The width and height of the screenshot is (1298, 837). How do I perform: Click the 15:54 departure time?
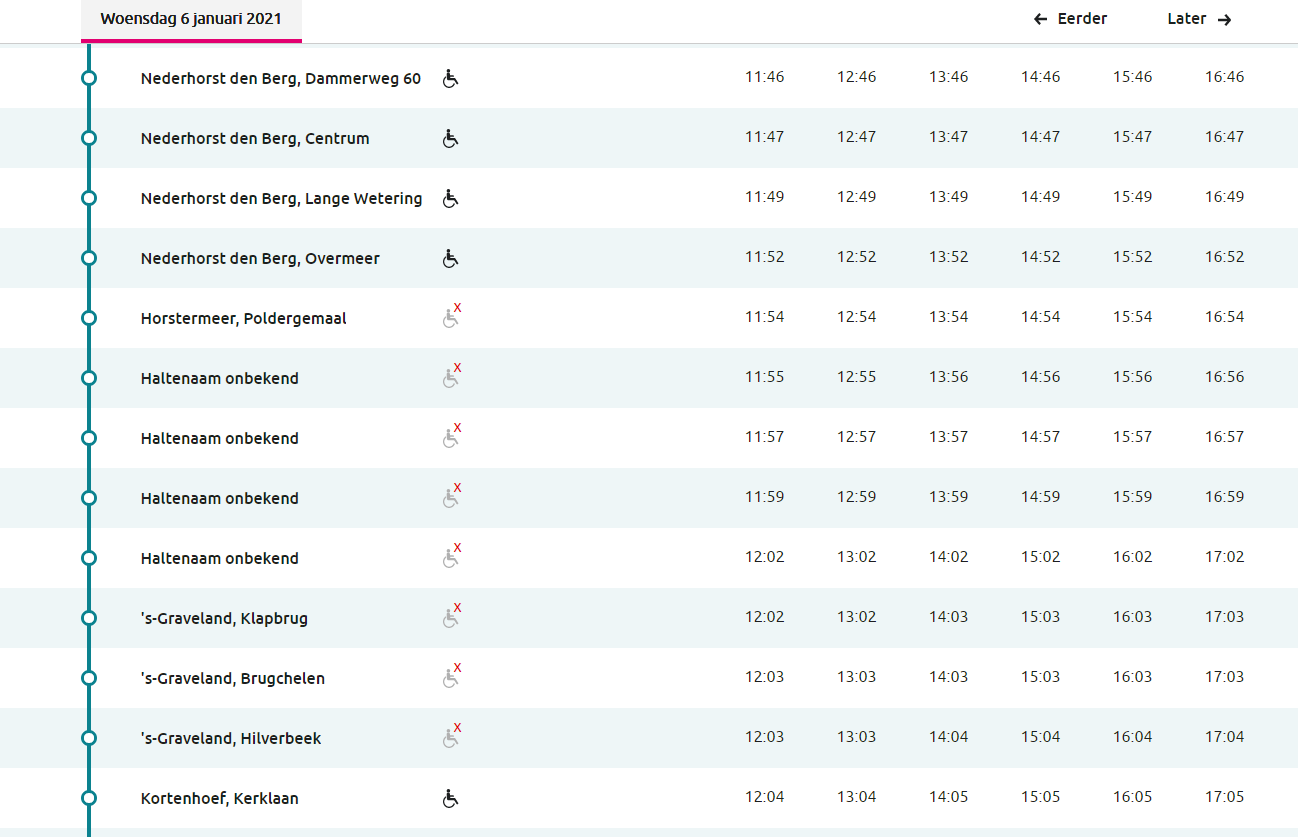pos(1133,316)
